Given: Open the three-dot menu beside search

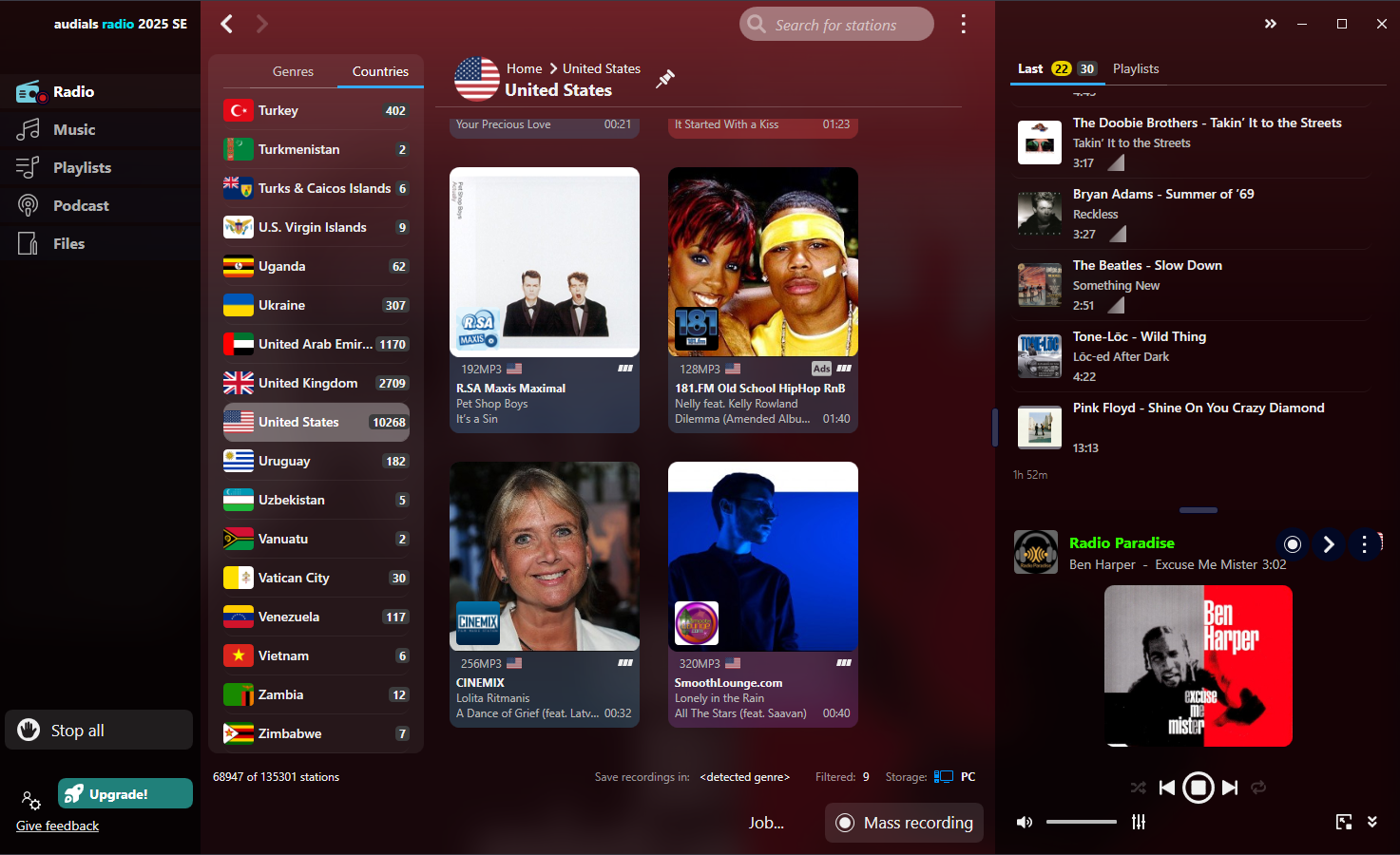Looking at the screenshot, I should tap(964, 24).
